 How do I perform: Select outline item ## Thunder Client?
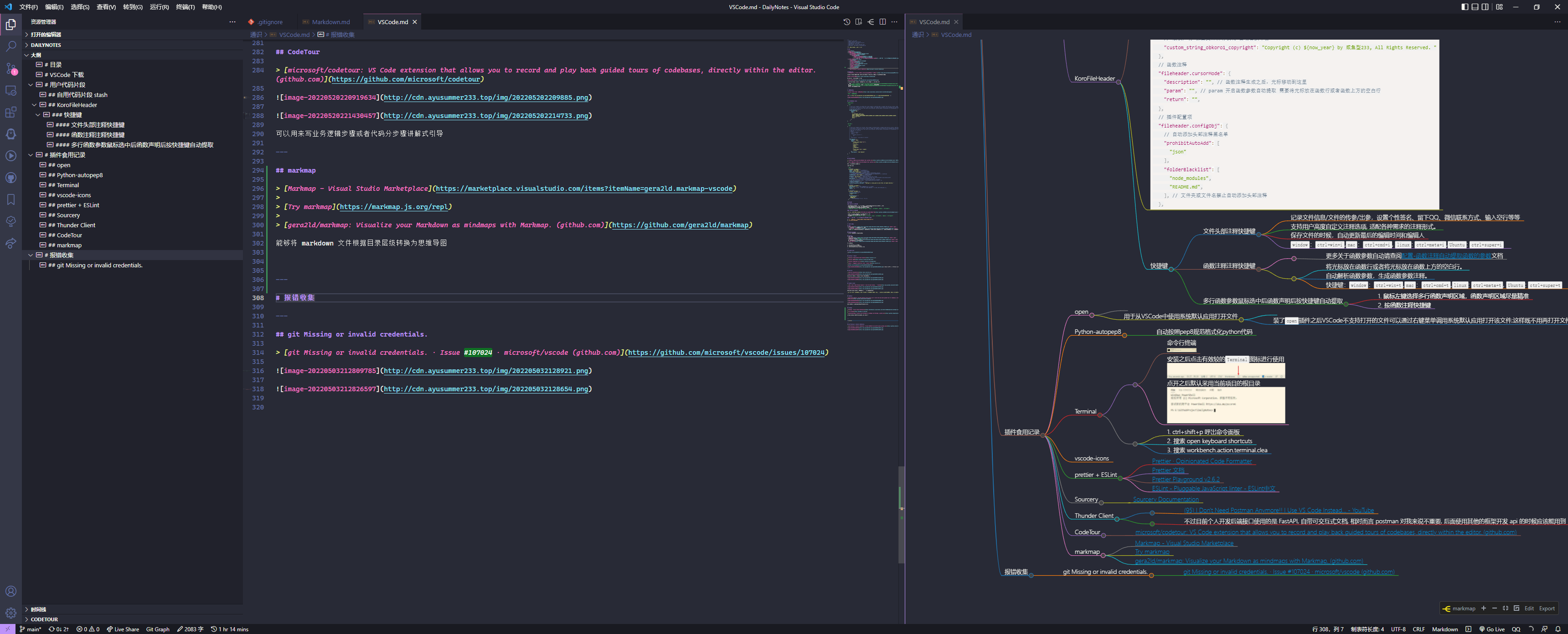(x=133, y=225)
